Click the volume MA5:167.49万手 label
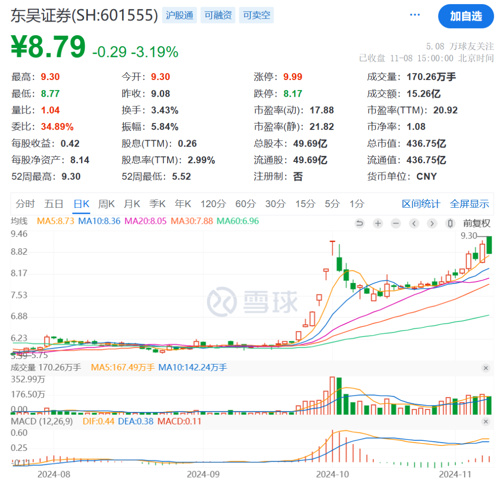 (x=122, y=368)
